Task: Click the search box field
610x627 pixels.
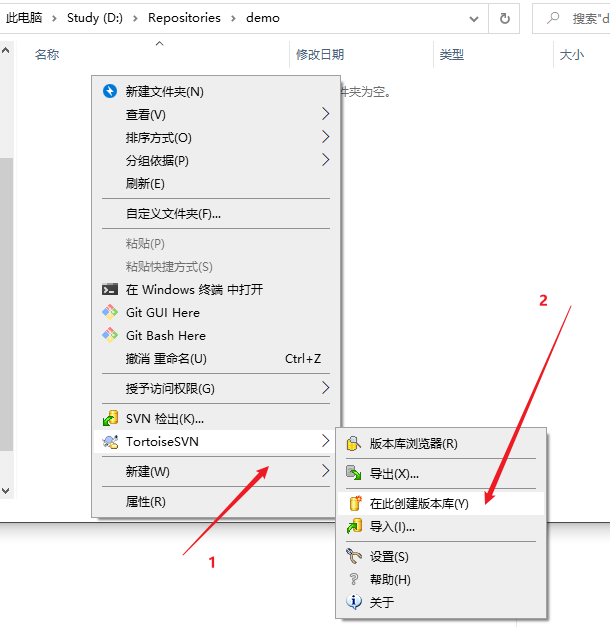Action: click(571, 18)
